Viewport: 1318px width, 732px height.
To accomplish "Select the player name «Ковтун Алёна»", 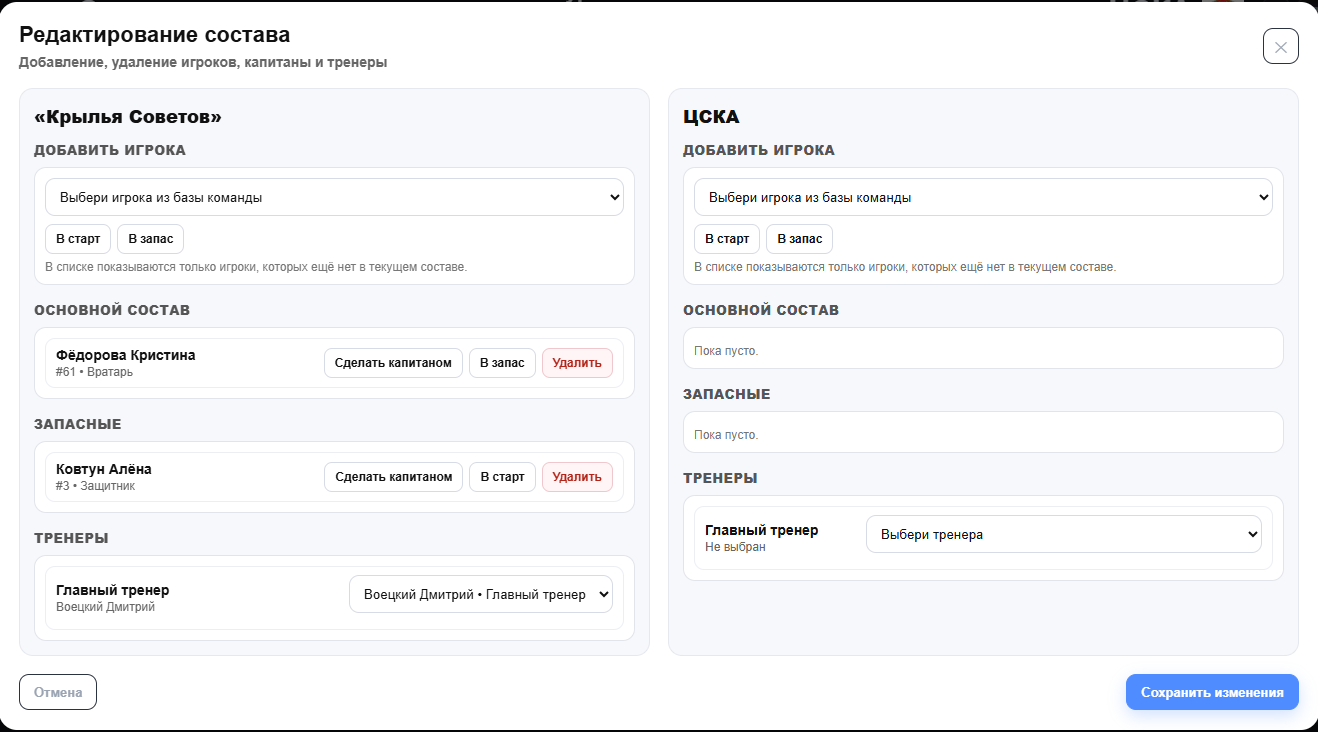I will click(104, 469).
